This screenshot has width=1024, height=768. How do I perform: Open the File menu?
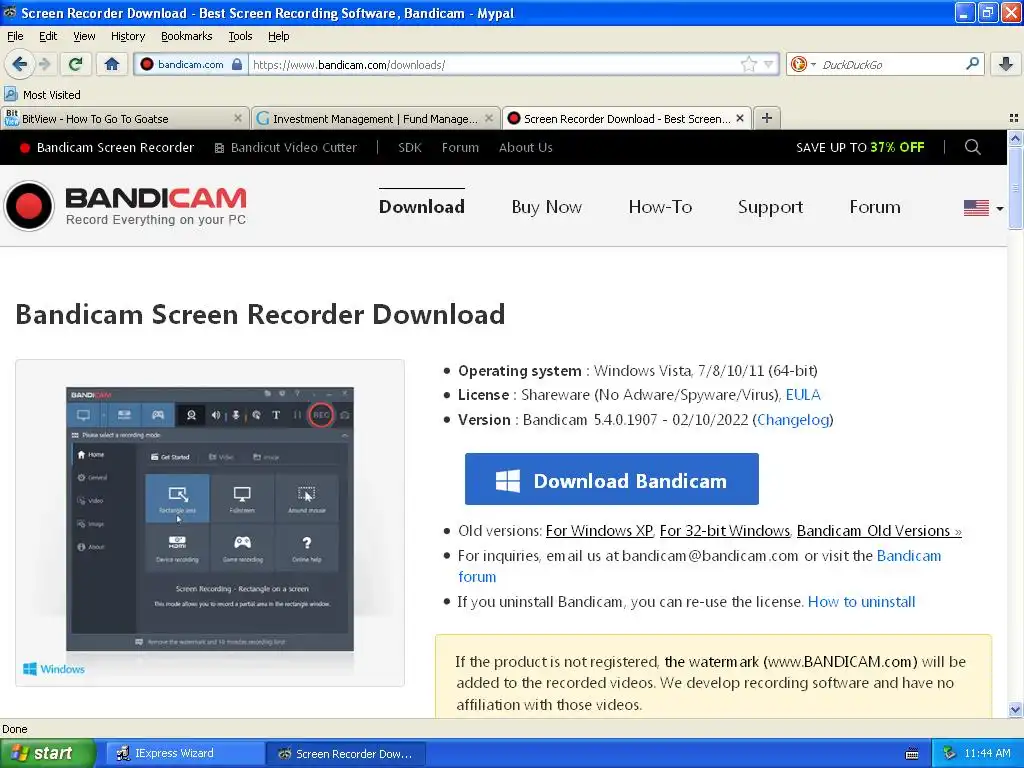(x=15, y=36)
